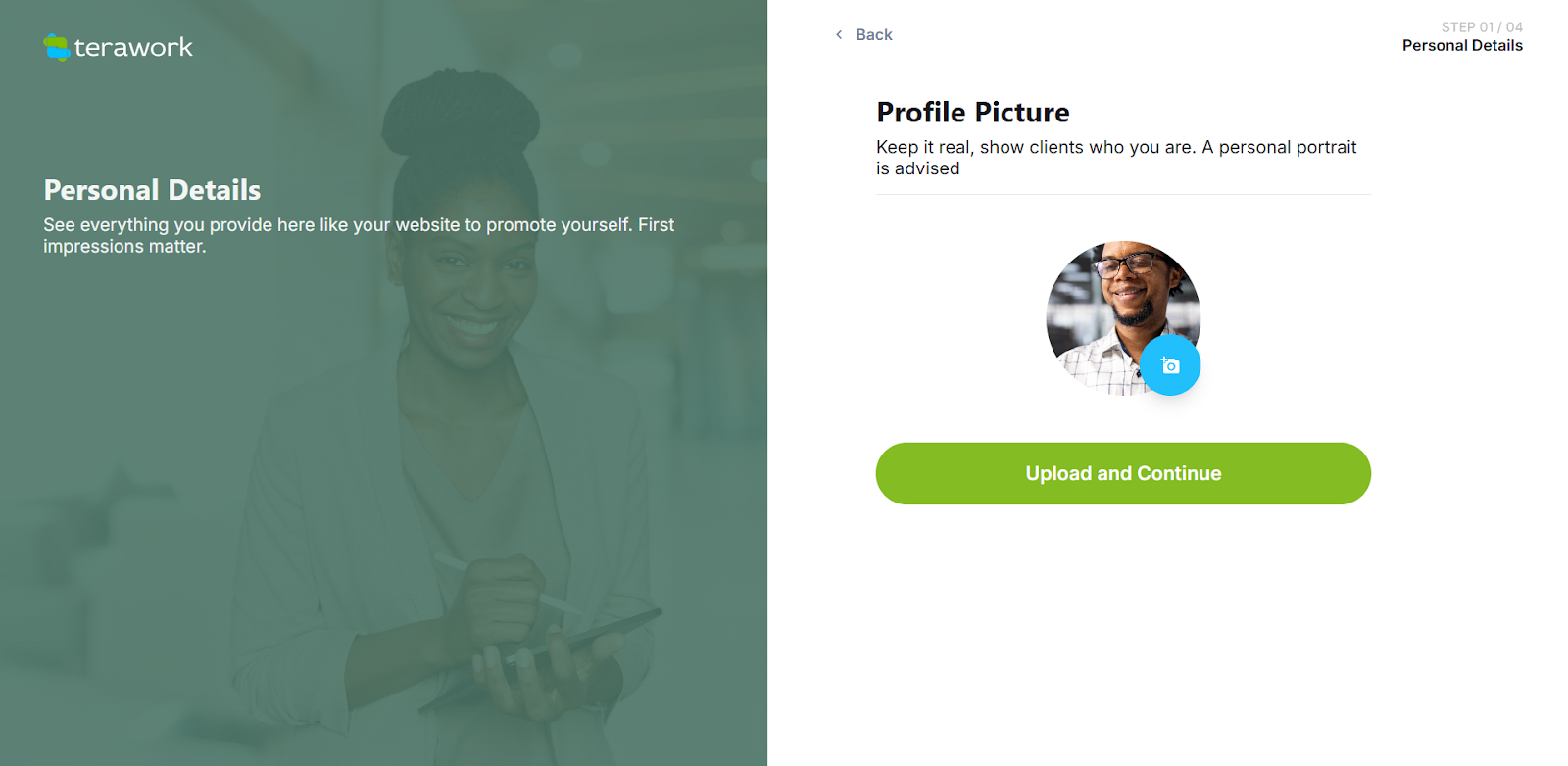Click the Personal Details step label at top right
This screenshot has width=1568, height=766.
click(x=1462, y=46)
